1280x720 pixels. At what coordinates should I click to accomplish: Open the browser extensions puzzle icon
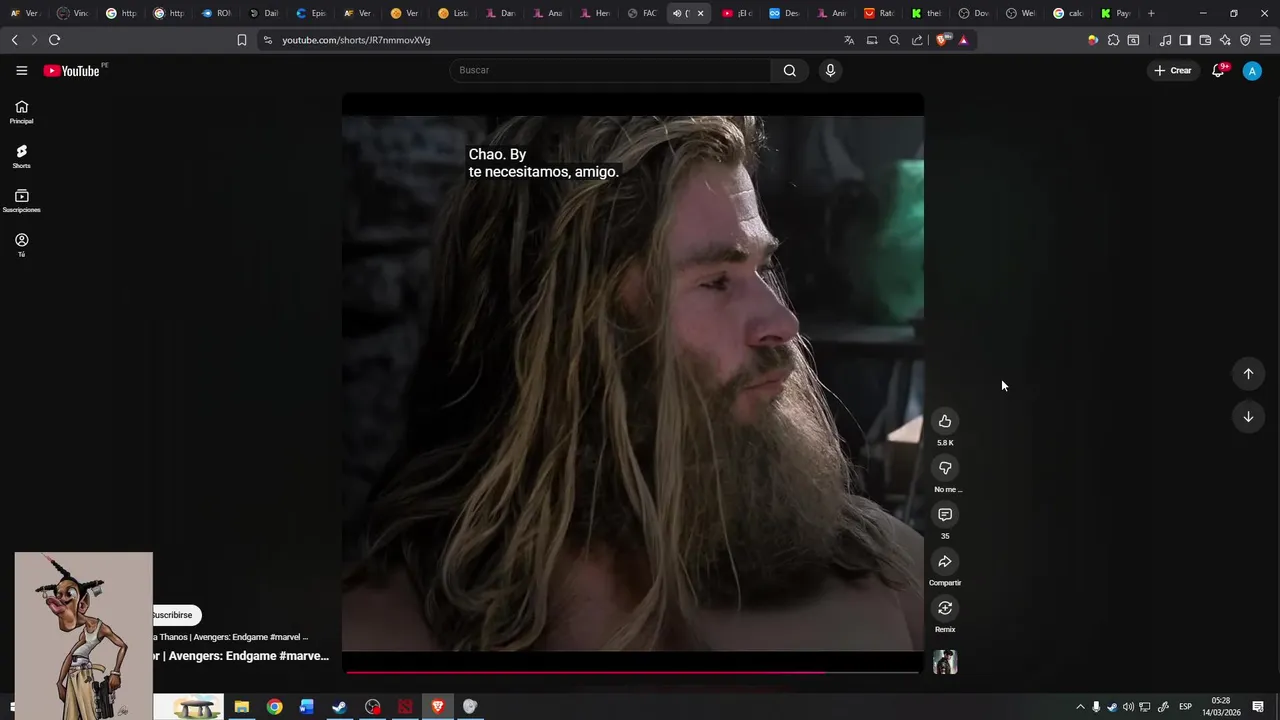[x=1113, y=40]
